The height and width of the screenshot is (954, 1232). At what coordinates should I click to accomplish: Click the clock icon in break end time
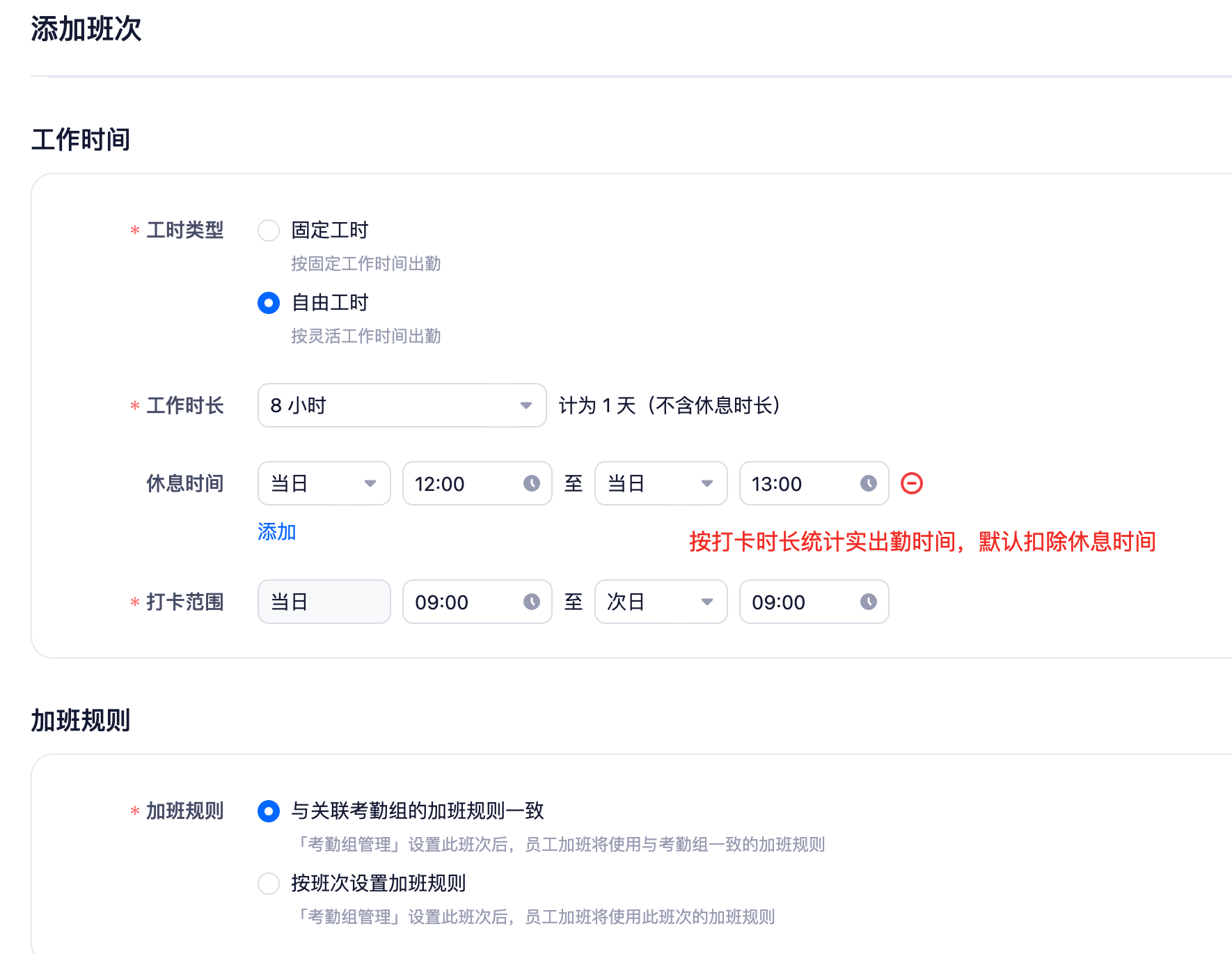click(x=868, y=483)
